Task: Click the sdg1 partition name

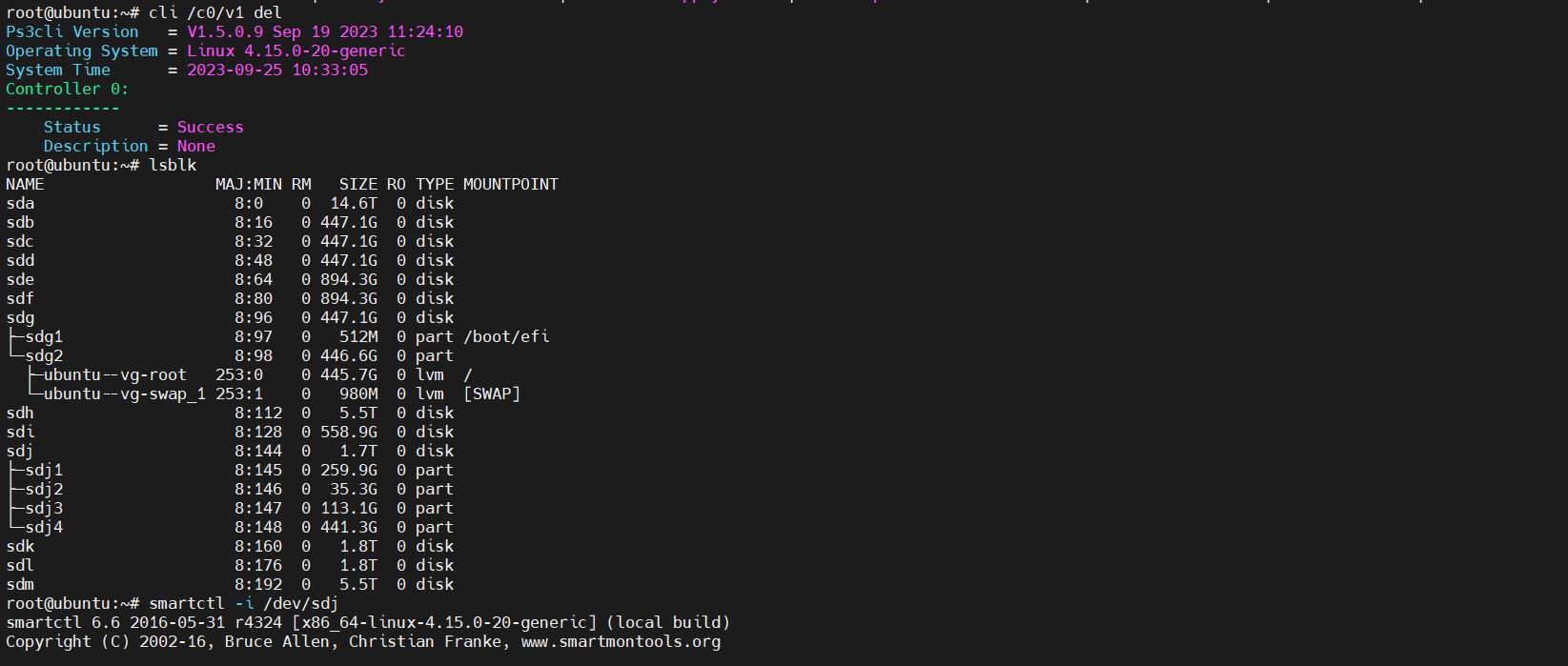Action: pos(44,336)
